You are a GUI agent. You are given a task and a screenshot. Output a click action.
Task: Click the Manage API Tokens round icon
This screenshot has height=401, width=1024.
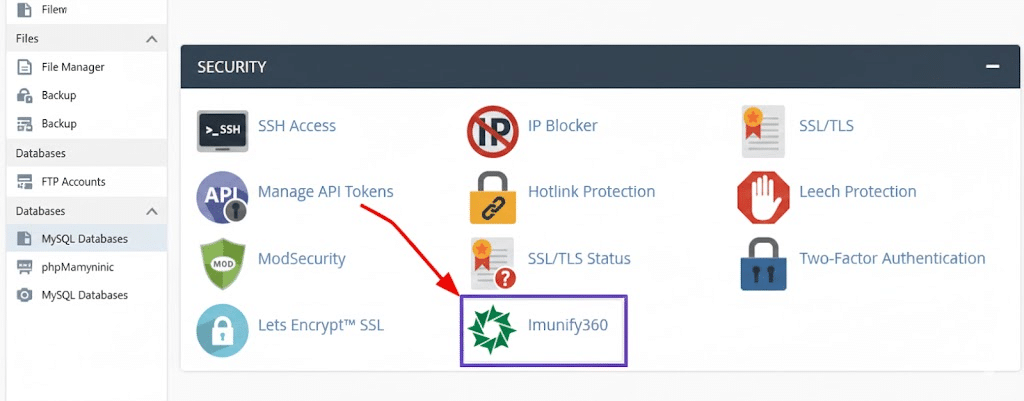coord(222,197)
